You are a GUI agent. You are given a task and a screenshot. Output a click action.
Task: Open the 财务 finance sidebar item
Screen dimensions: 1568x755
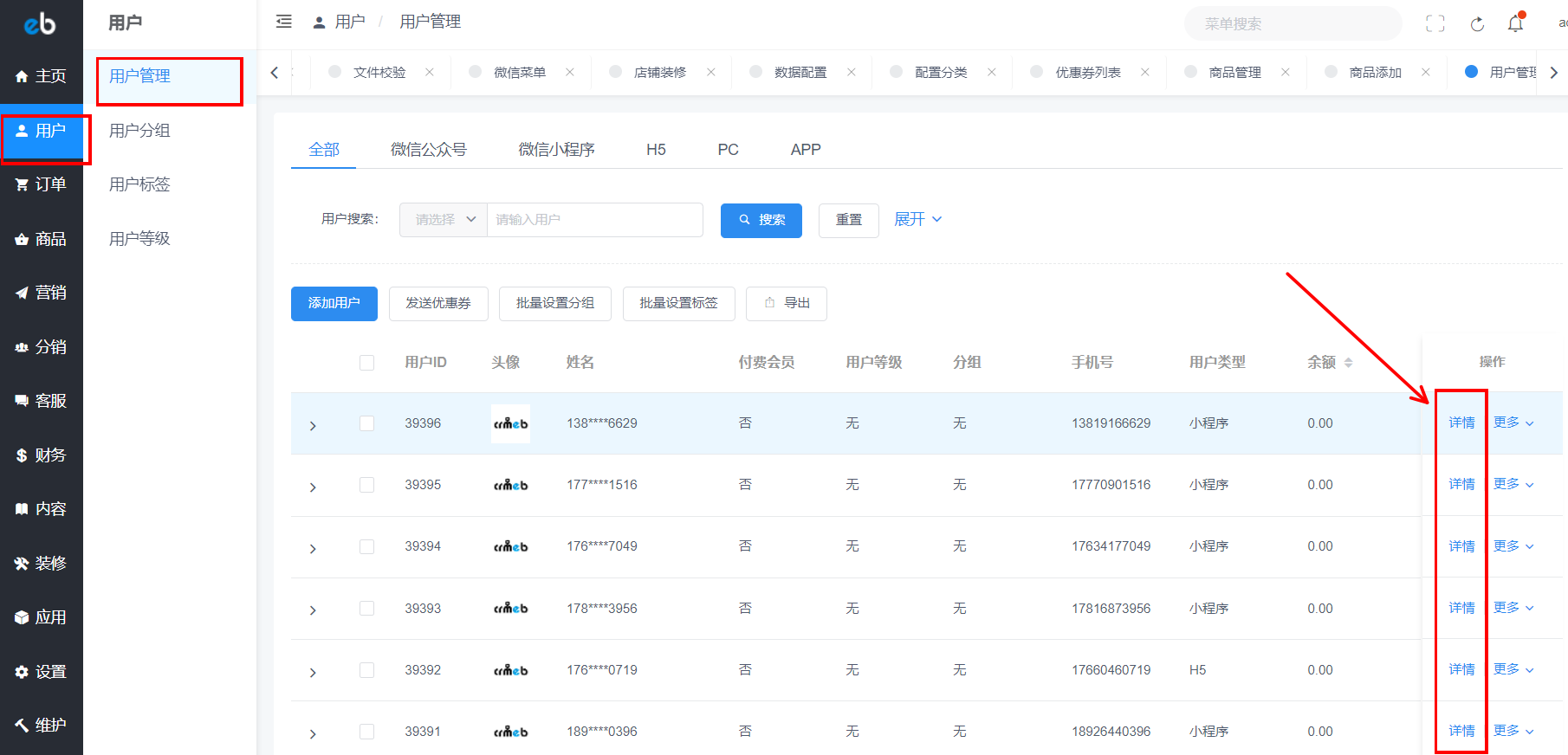coord(41,455)
